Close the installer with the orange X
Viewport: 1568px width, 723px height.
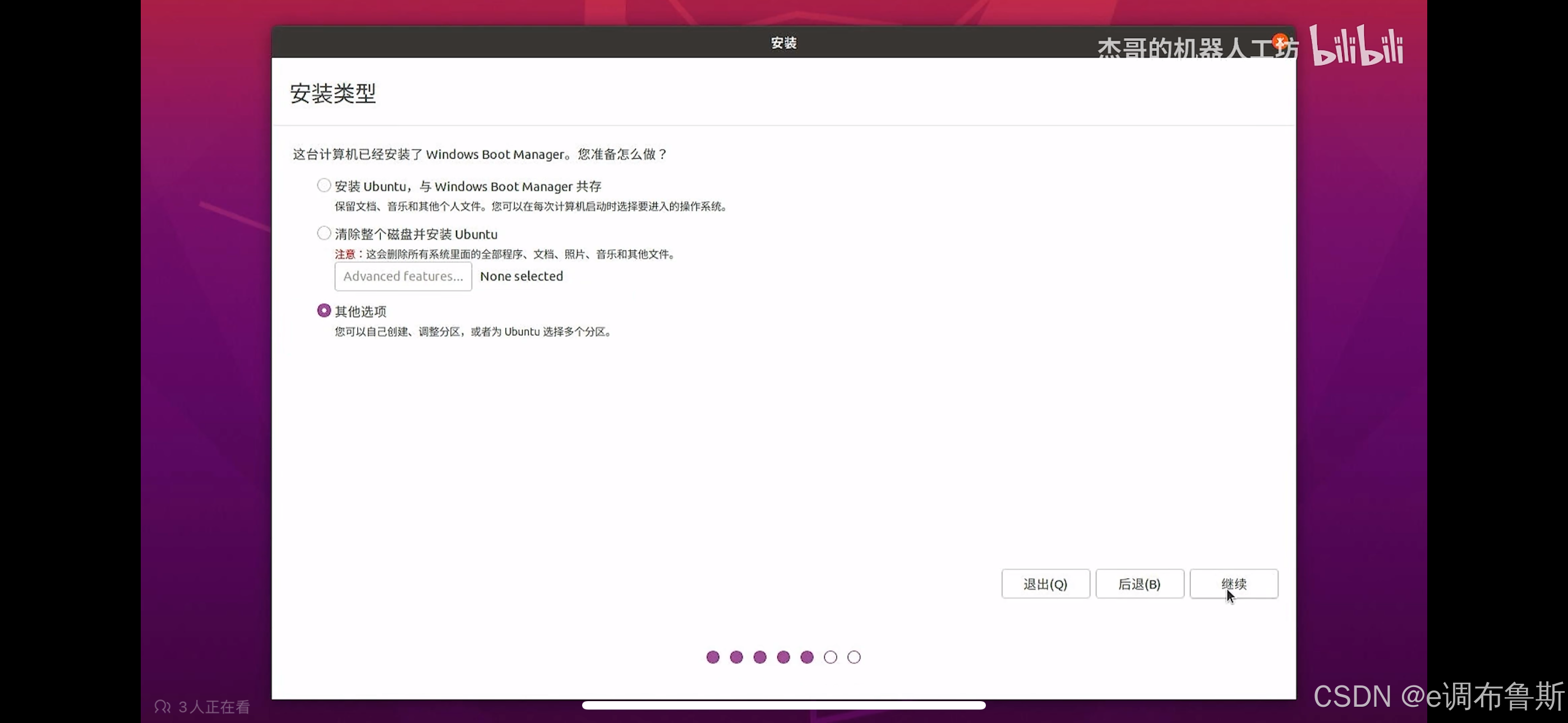(x=1280, y=42)
